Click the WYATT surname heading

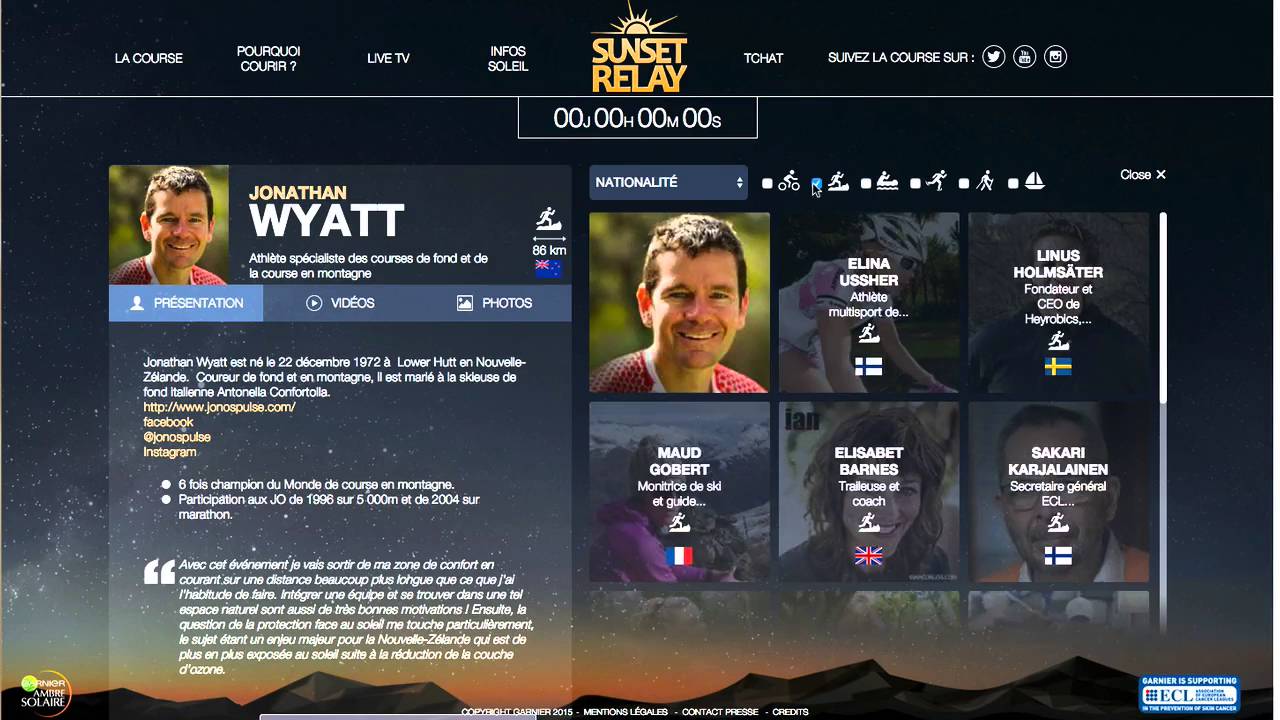(x=326, y=221)
